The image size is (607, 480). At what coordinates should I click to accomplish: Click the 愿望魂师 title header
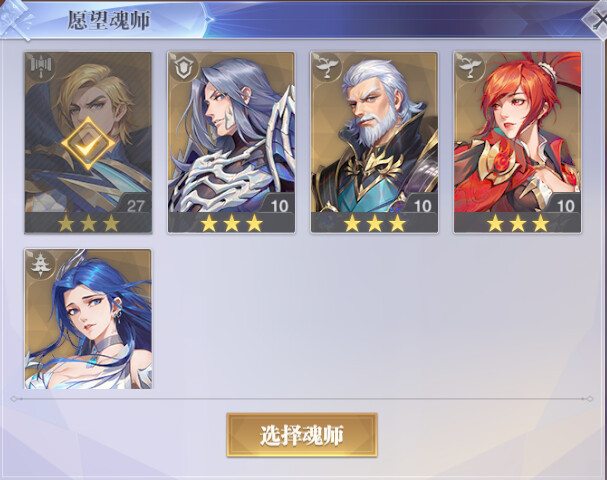[109, 20]
